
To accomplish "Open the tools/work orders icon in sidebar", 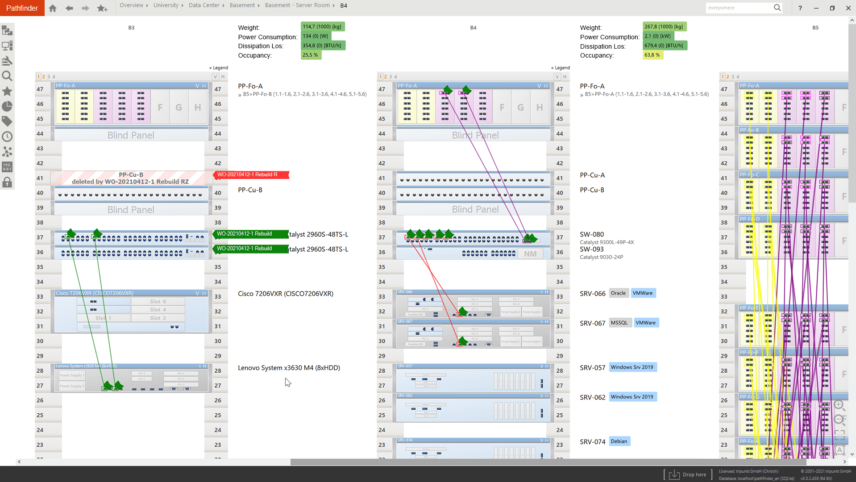I will [x=7, y=61].
